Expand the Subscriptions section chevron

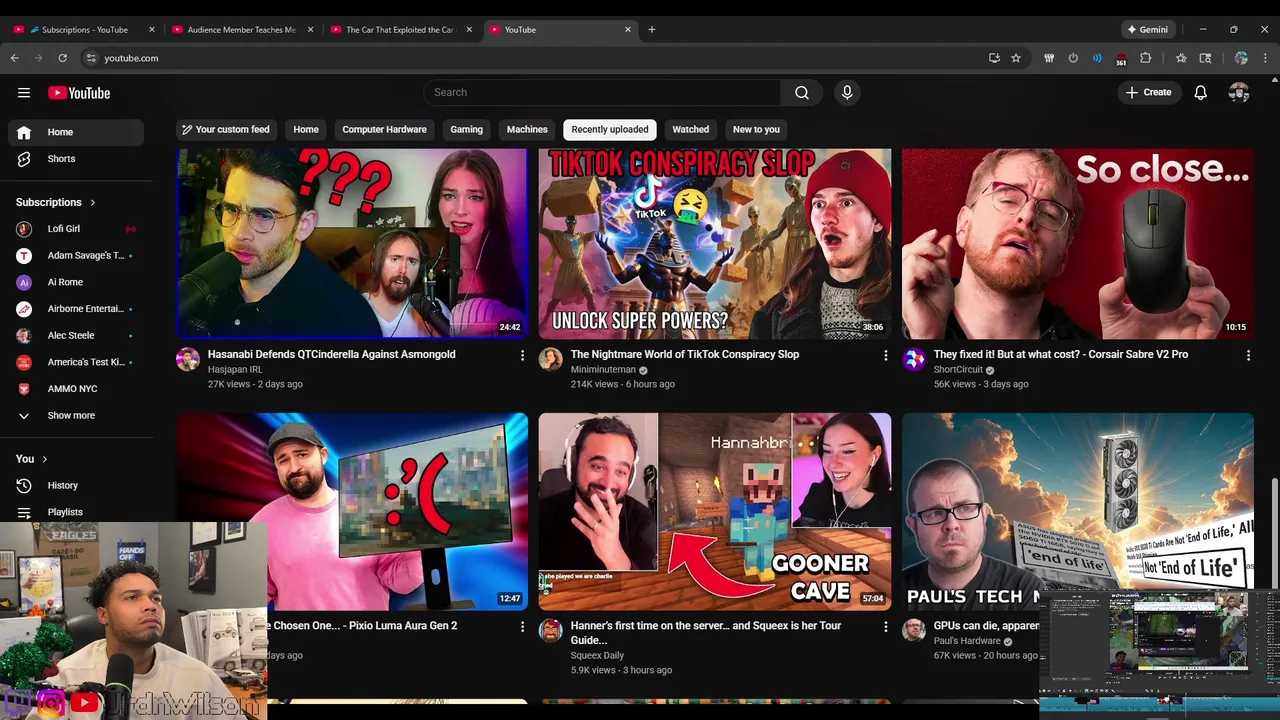[x=93, y=203]
